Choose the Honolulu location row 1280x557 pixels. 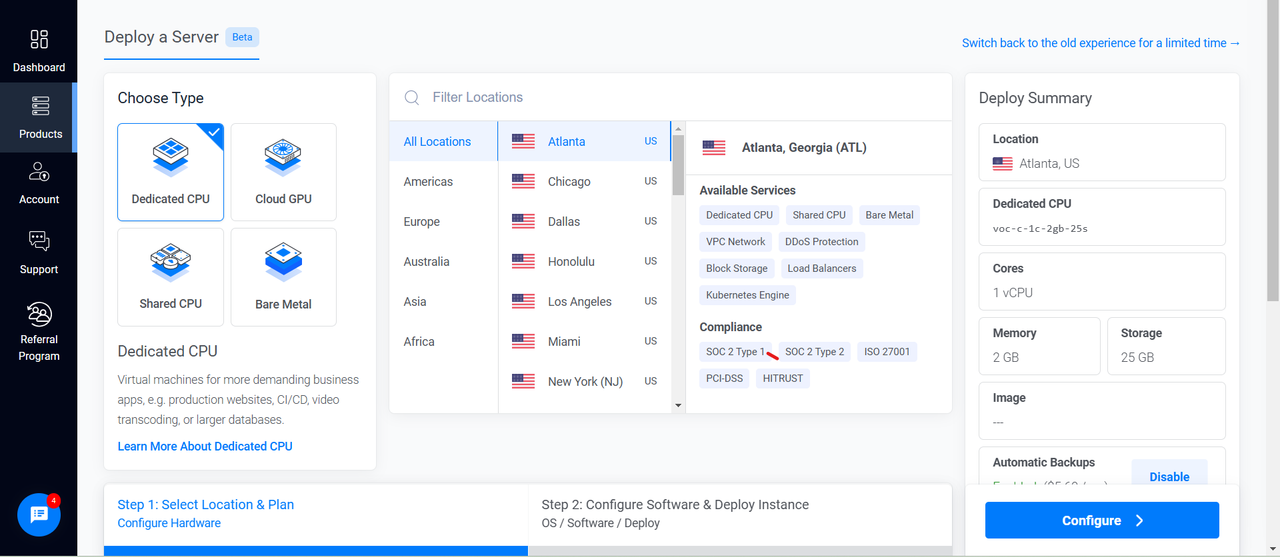point(585,262)
